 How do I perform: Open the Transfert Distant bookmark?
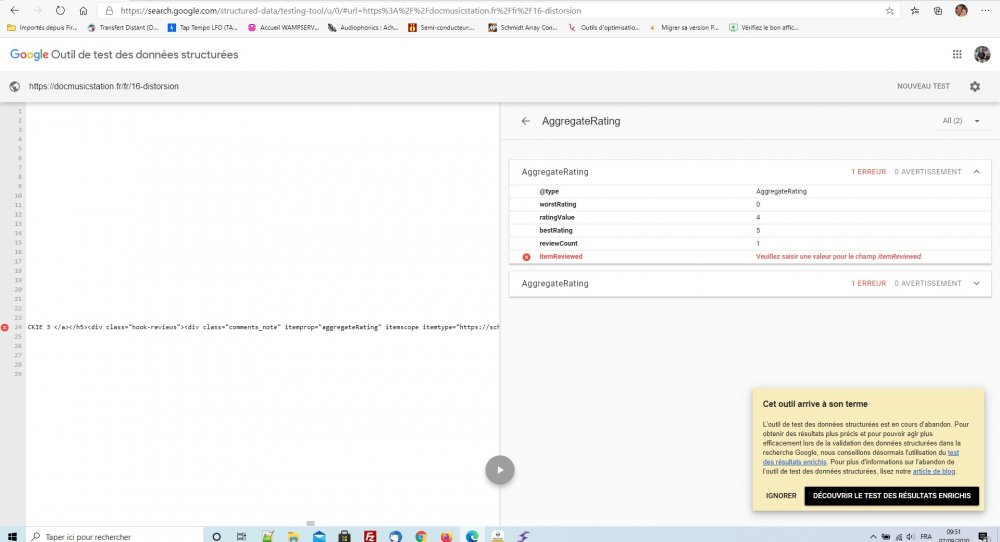tap(122, 27)
